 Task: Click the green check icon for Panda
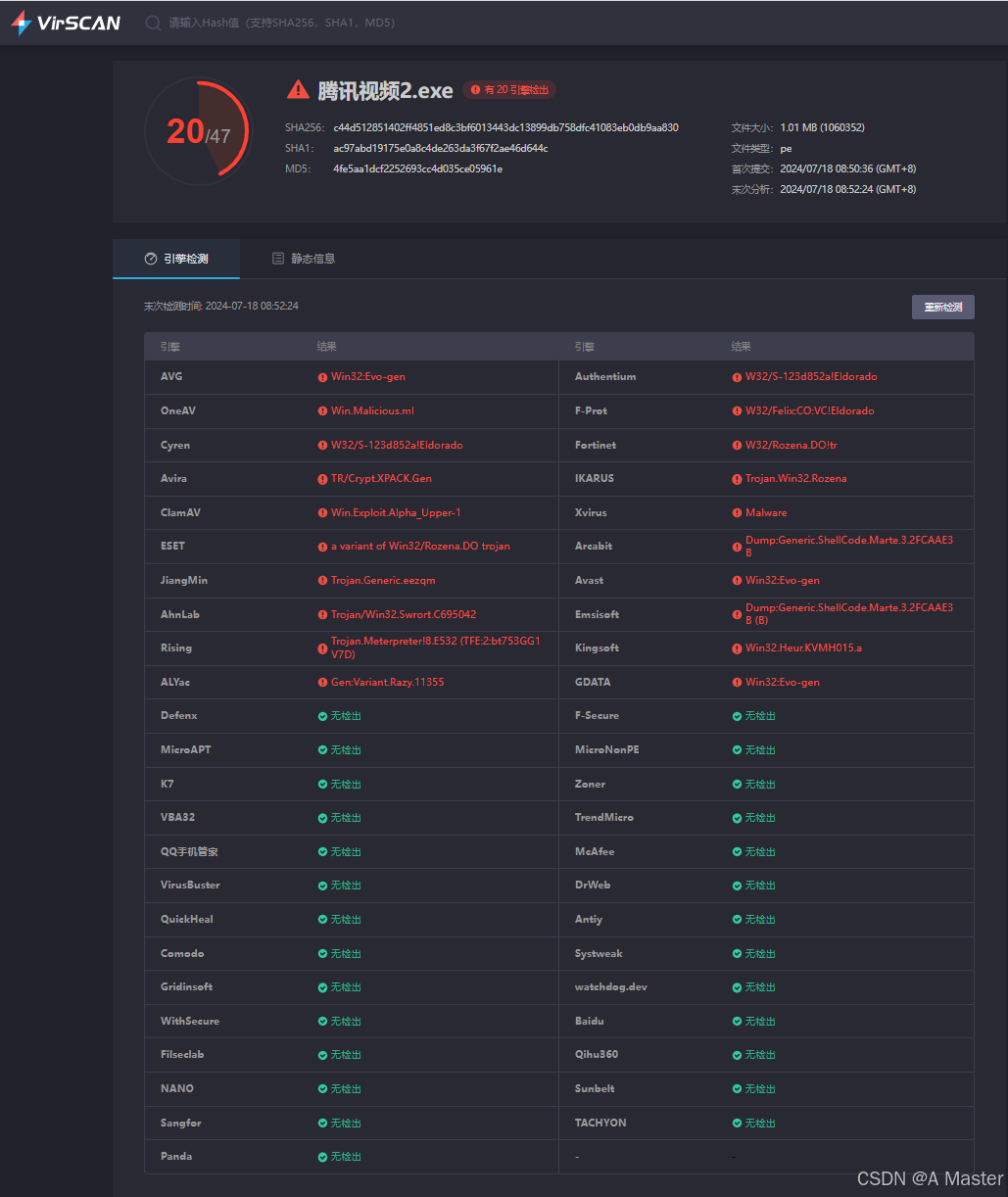tap(322, 1157)
